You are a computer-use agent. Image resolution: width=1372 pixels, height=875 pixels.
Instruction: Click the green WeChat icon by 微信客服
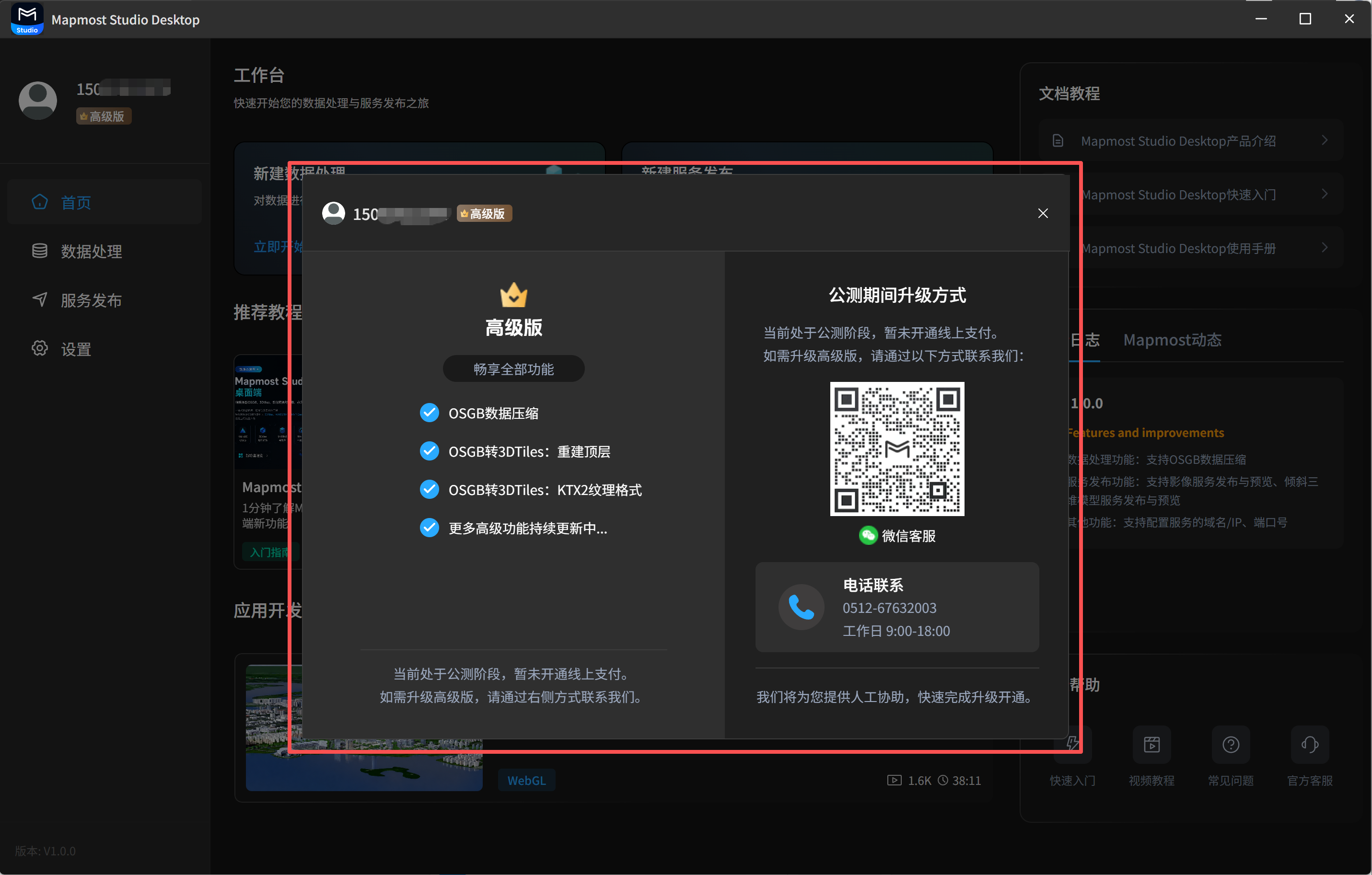[868, 535]
